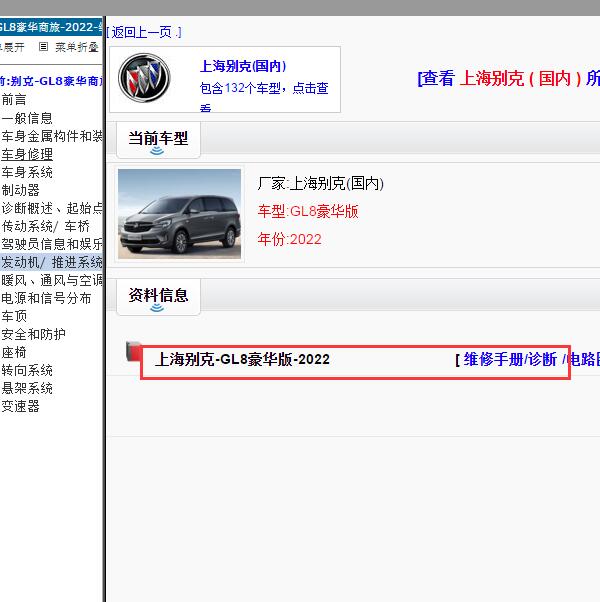The width and height of the screenshot is (600, 602).
Task: Open 制动器 sidebar entry
Action: coord(20,190)
